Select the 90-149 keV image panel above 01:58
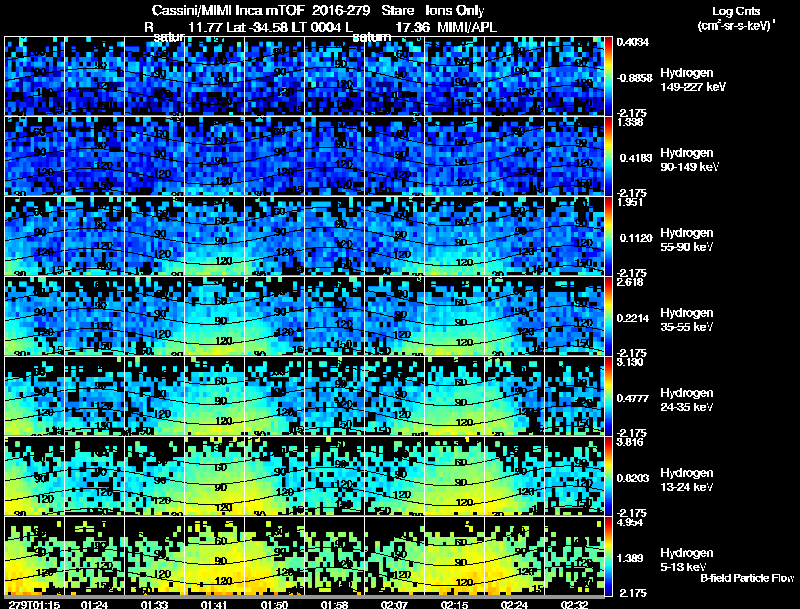The height and width of the screenshot is (609, 800). coord(335,156)
